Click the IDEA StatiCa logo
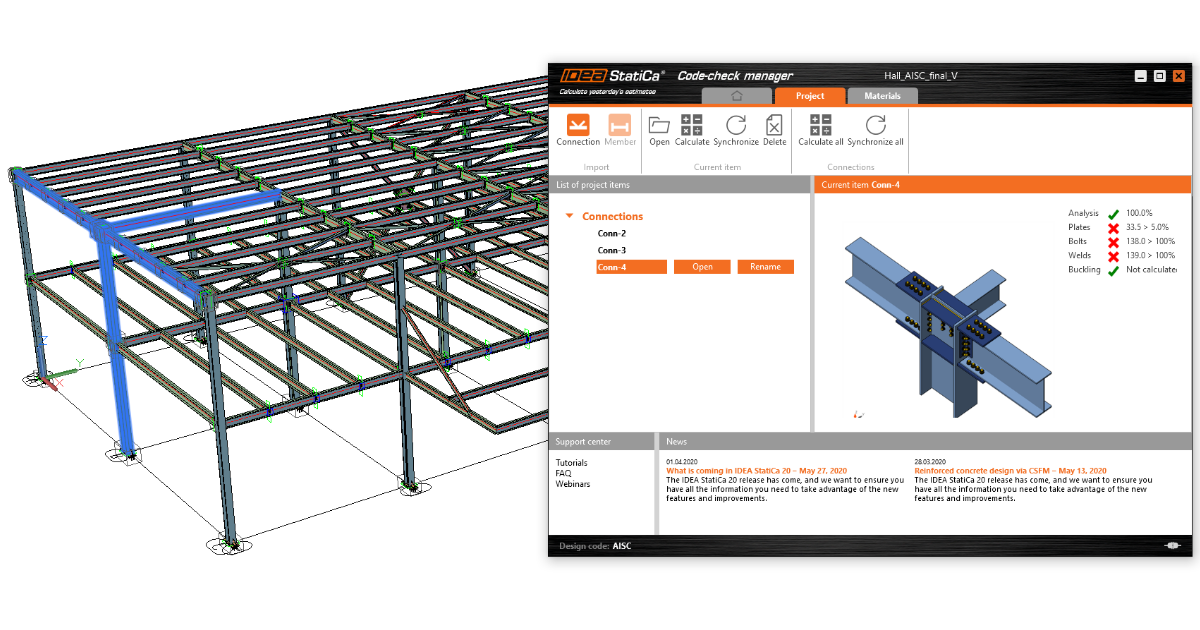This screenshot has width=1200, height=630. pyautogui.click(x=612, y=75)
